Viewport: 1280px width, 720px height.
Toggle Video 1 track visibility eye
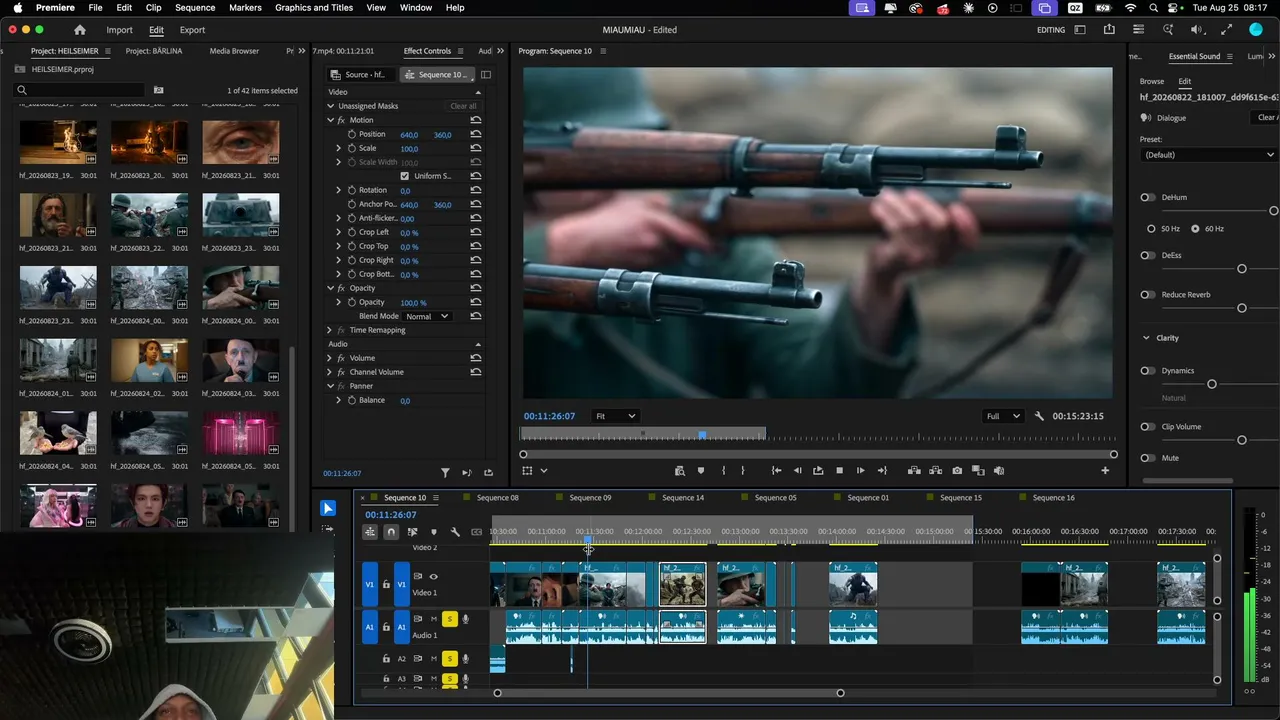(433, 577)
